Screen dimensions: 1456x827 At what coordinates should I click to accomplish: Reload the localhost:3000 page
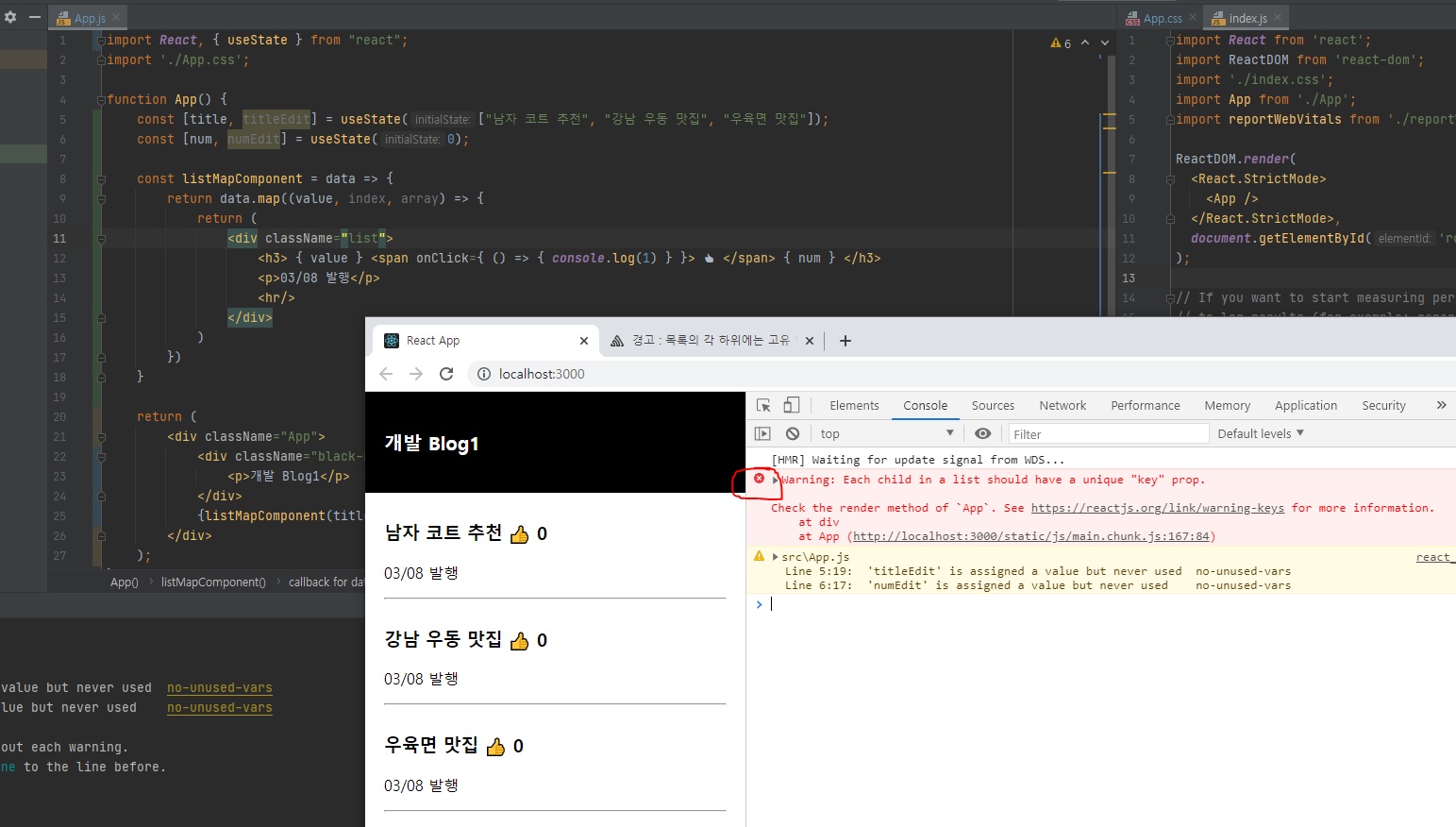pos(446,374)
